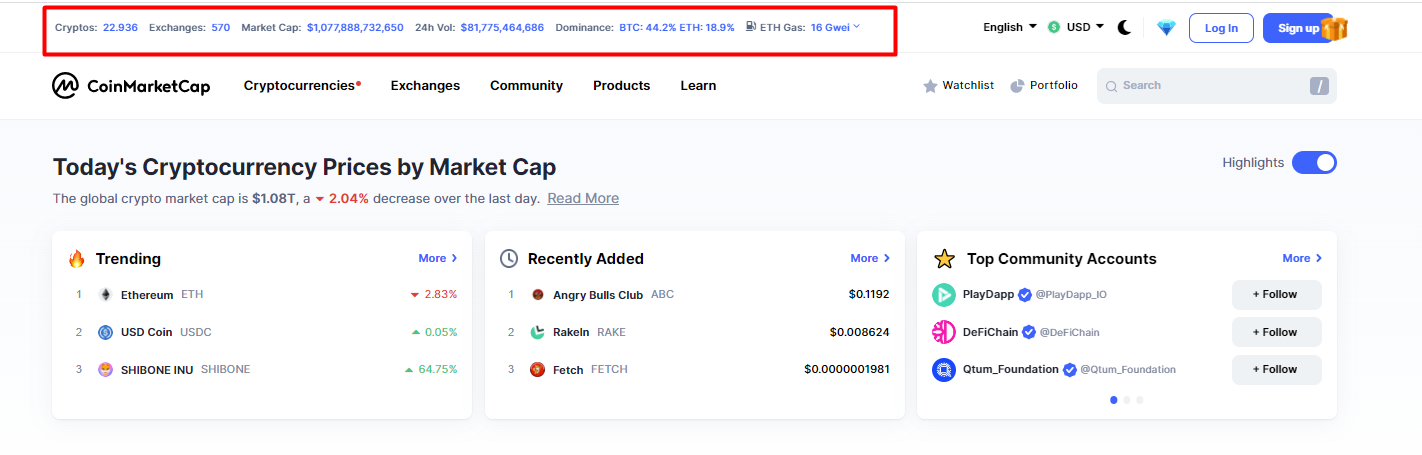Image resolution: width=1422 pixels, height=455 pixels.
Task: Click the Log In button
Action: click(x=1221, y=28)
